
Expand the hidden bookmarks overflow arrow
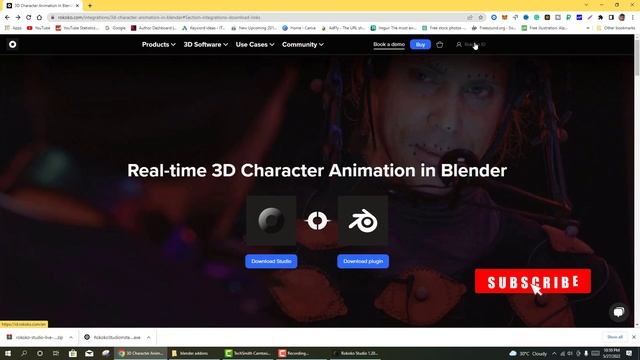click(588, 28)
